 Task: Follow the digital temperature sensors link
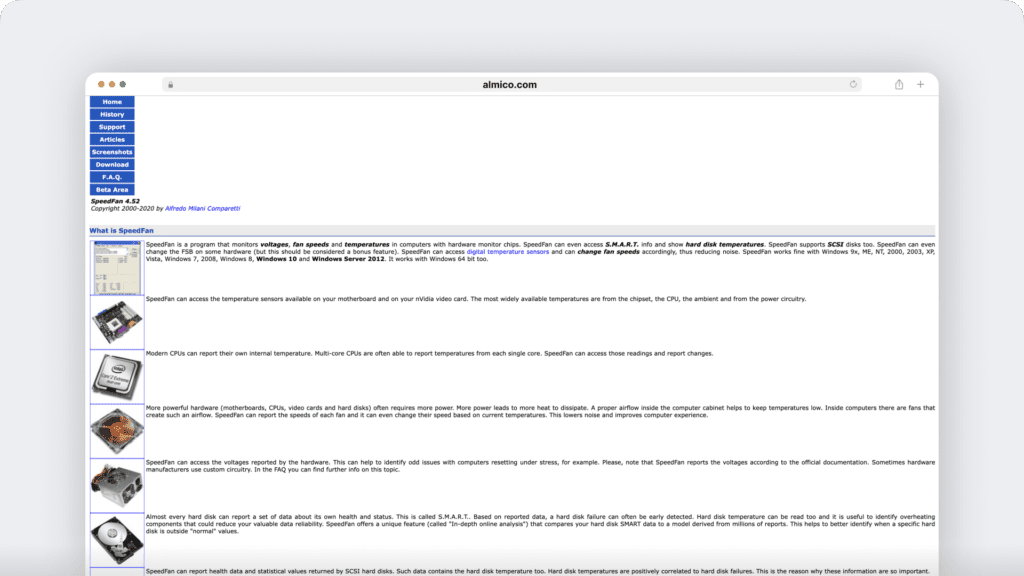(507, 252)
